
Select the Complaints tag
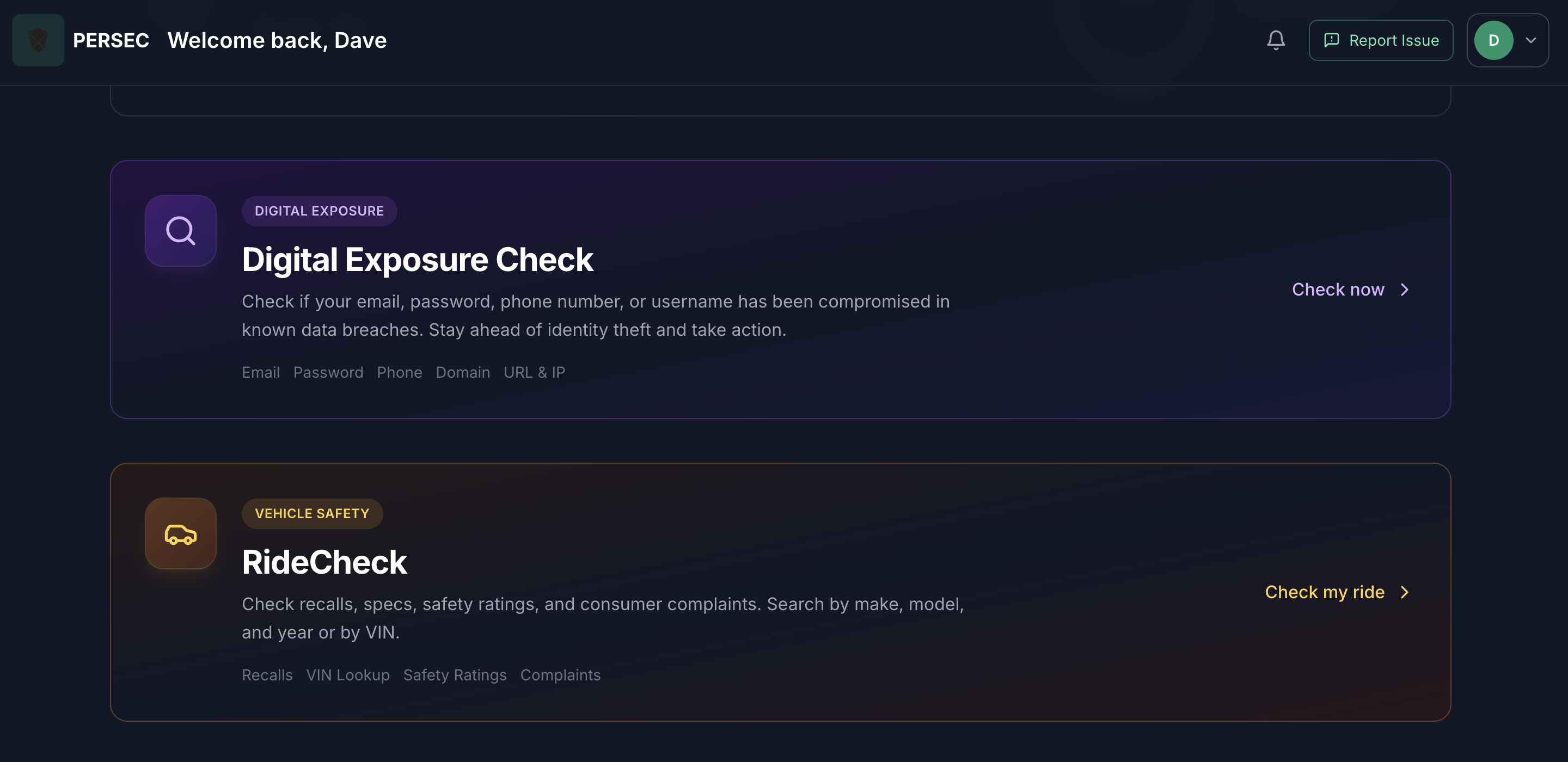[x=560, y=675]
